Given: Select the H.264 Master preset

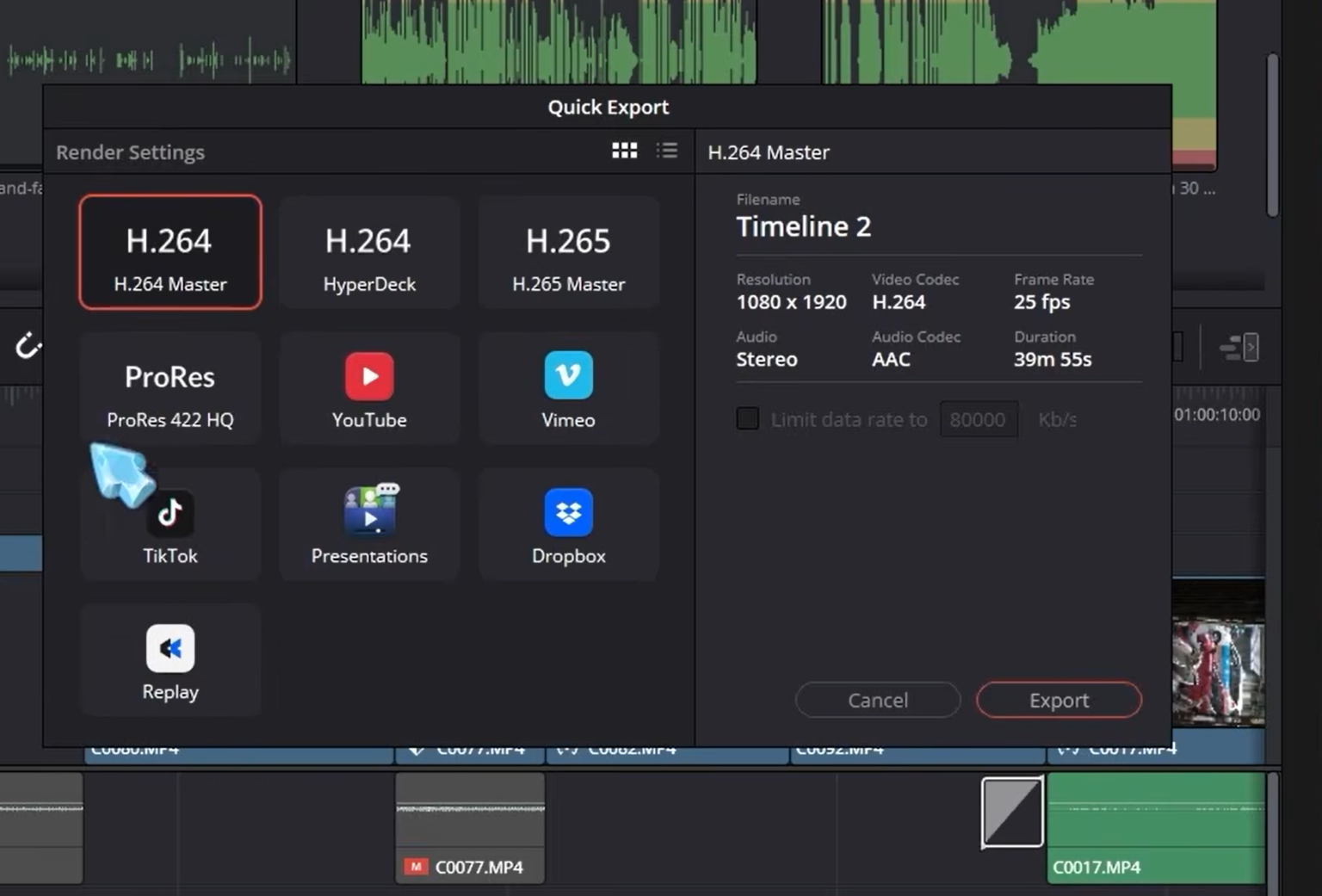Looking at the screenshot, I should (170, 252).
